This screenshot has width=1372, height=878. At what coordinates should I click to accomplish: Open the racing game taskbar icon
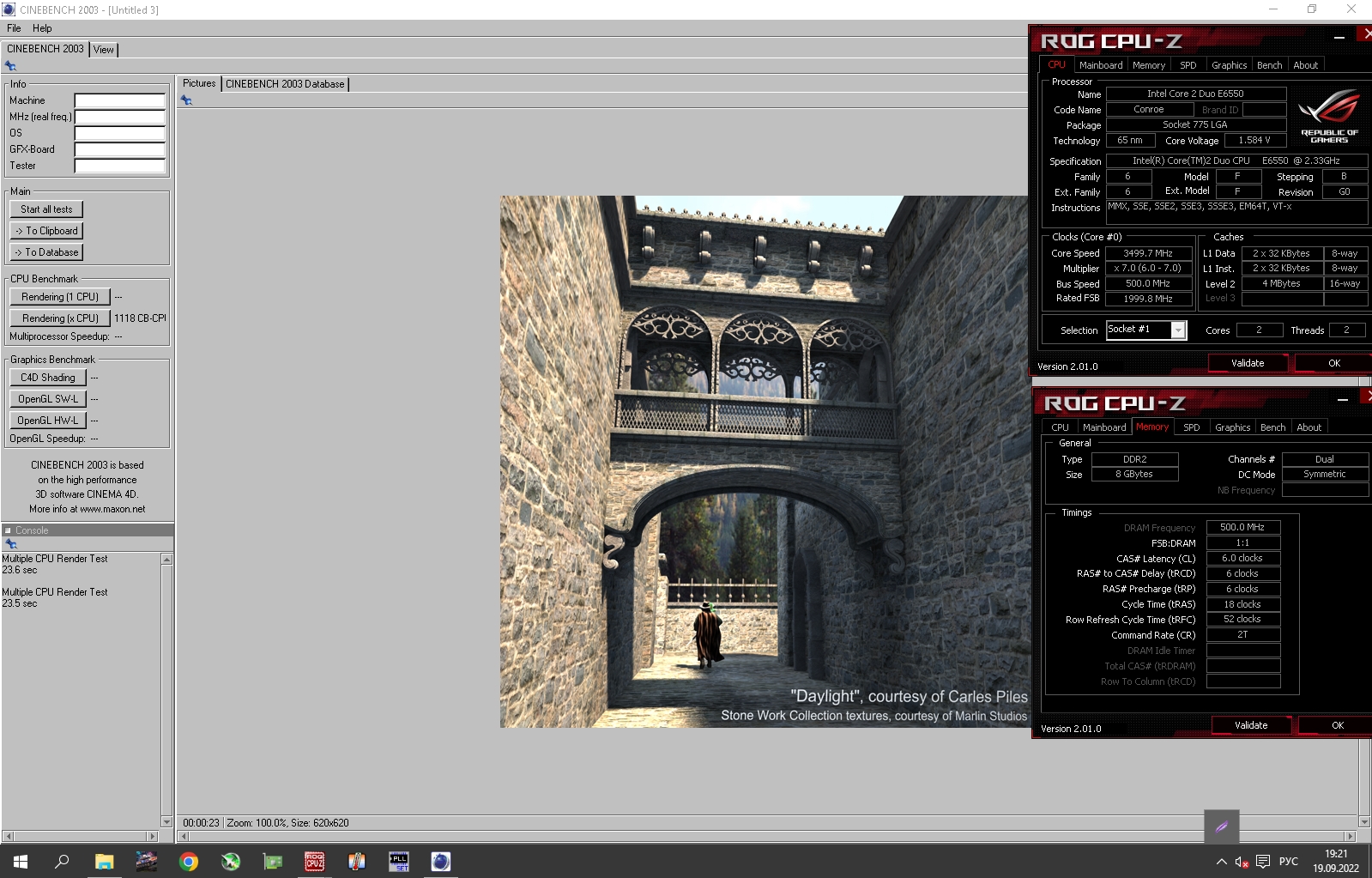147,862
